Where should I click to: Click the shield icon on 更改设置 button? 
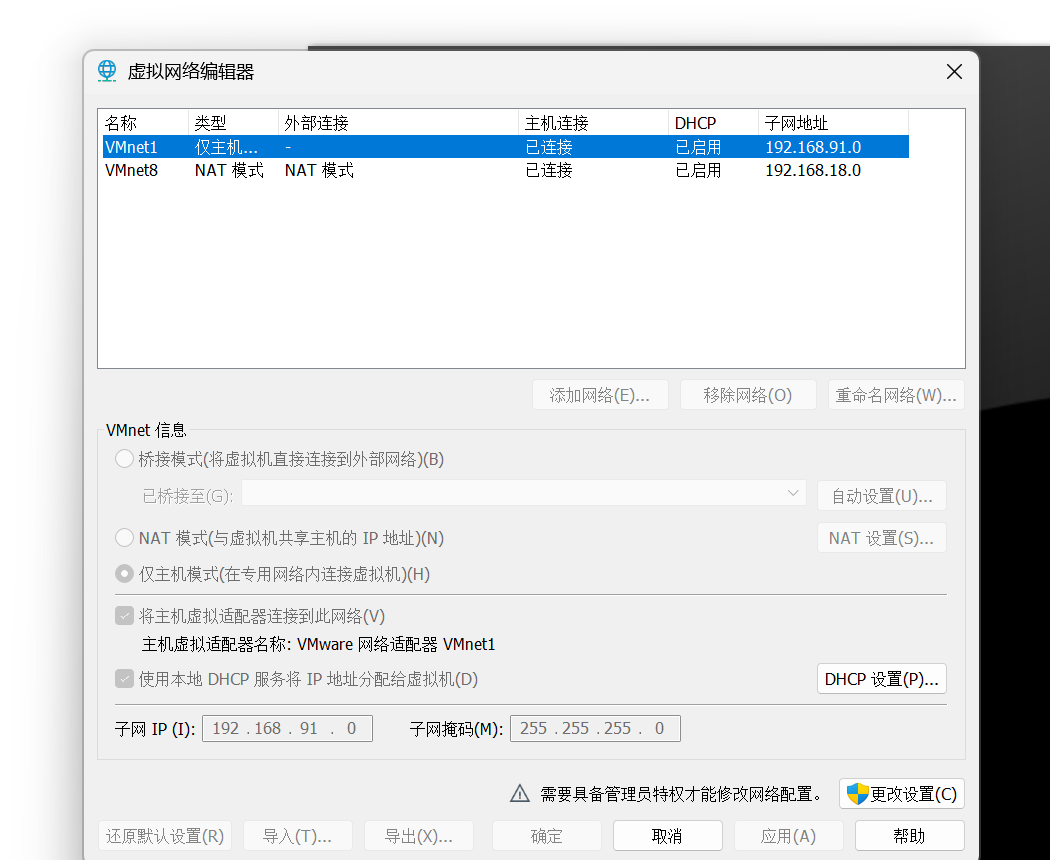click(857, 794)
